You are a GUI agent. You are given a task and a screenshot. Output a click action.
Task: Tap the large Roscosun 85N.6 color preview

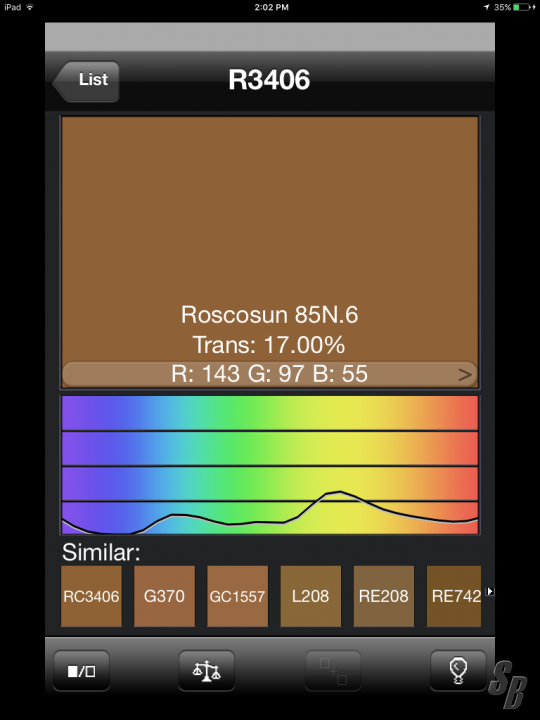pyautogui.click(x=270, y=238)
